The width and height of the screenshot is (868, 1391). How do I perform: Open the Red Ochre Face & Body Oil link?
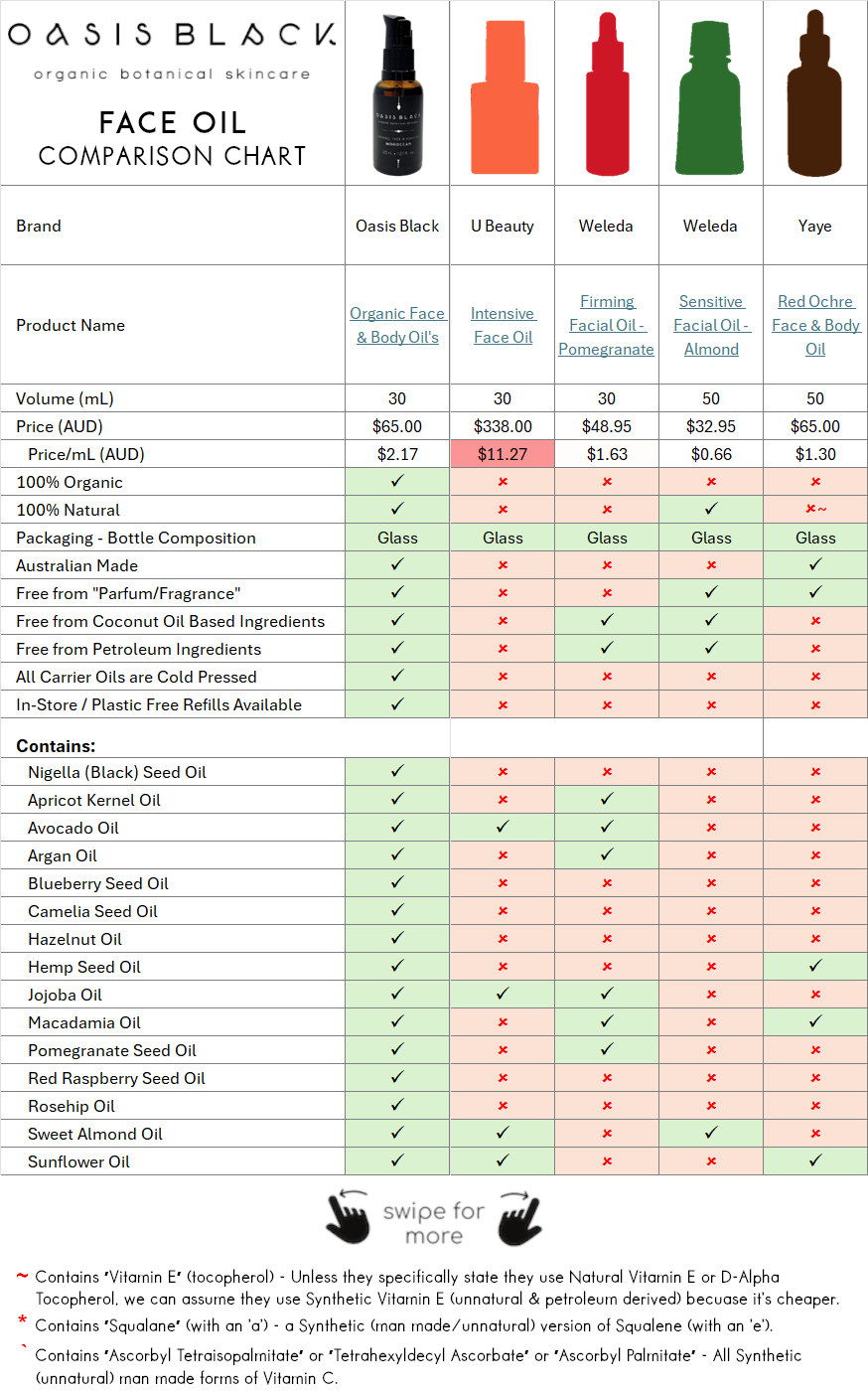click(x=814, y=325)
